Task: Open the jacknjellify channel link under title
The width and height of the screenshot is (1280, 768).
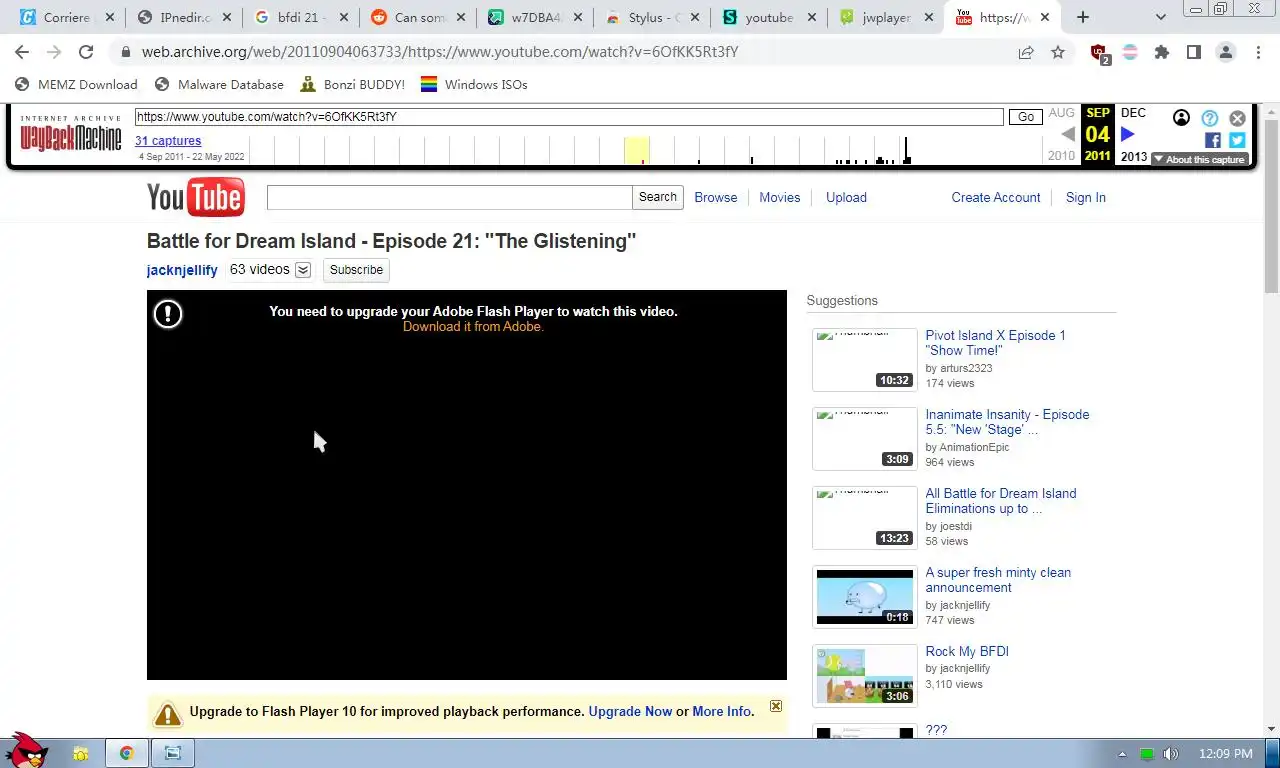Action: pyautogui.click(x=182, y=270)
